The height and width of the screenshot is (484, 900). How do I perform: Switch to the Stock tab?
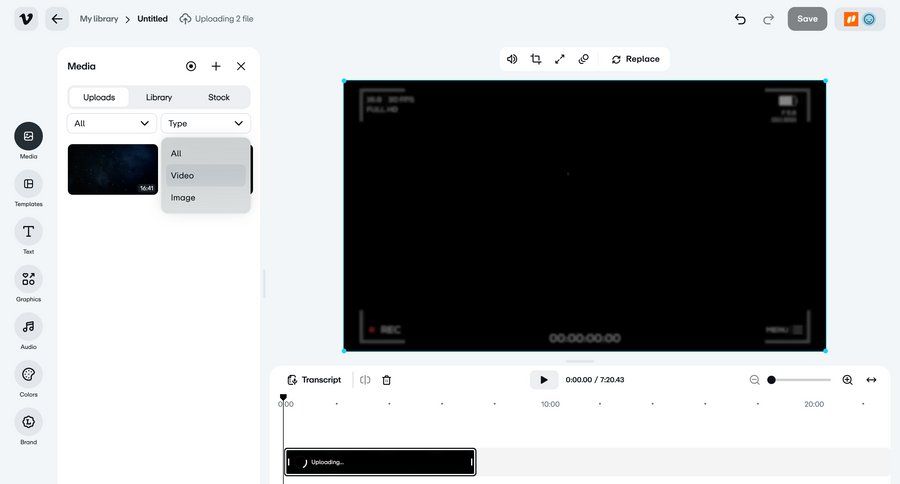tap(219, 97)
